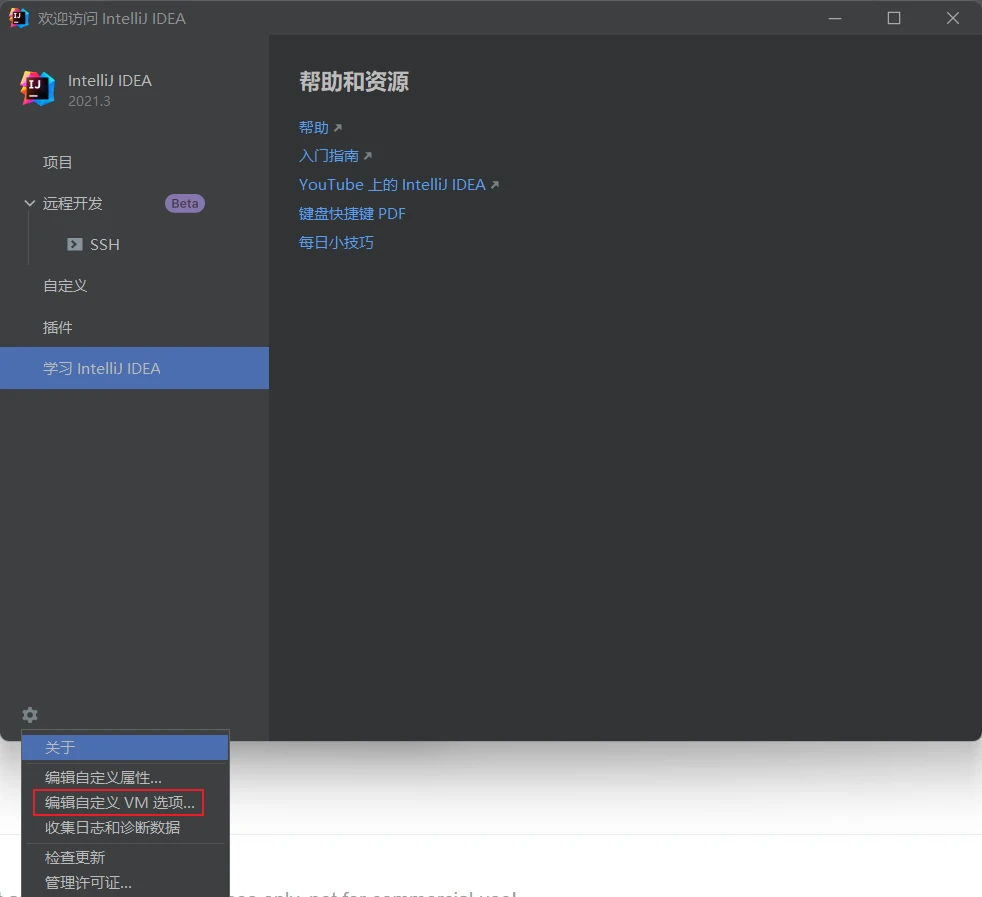This screenshot has height=897, width=982.
Task: Close the IntelliJ IDEA welcome window
Action: pos(953,18)
